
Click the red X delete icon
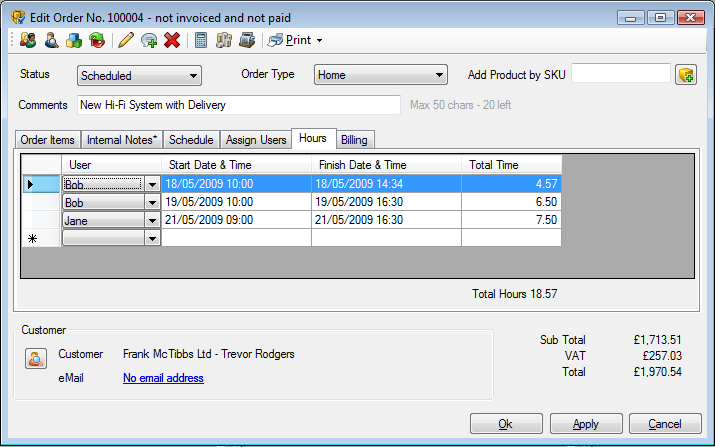pyautogui.click(x=172, y=41)
